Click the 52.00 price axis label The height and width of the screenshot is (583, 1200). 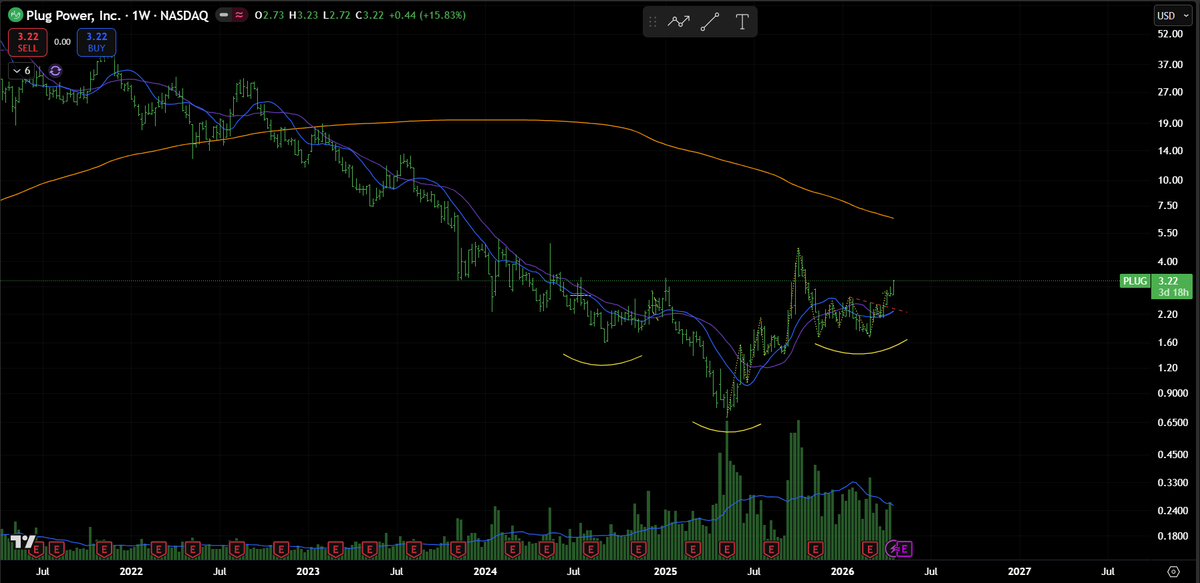(x=1169, y=35)
